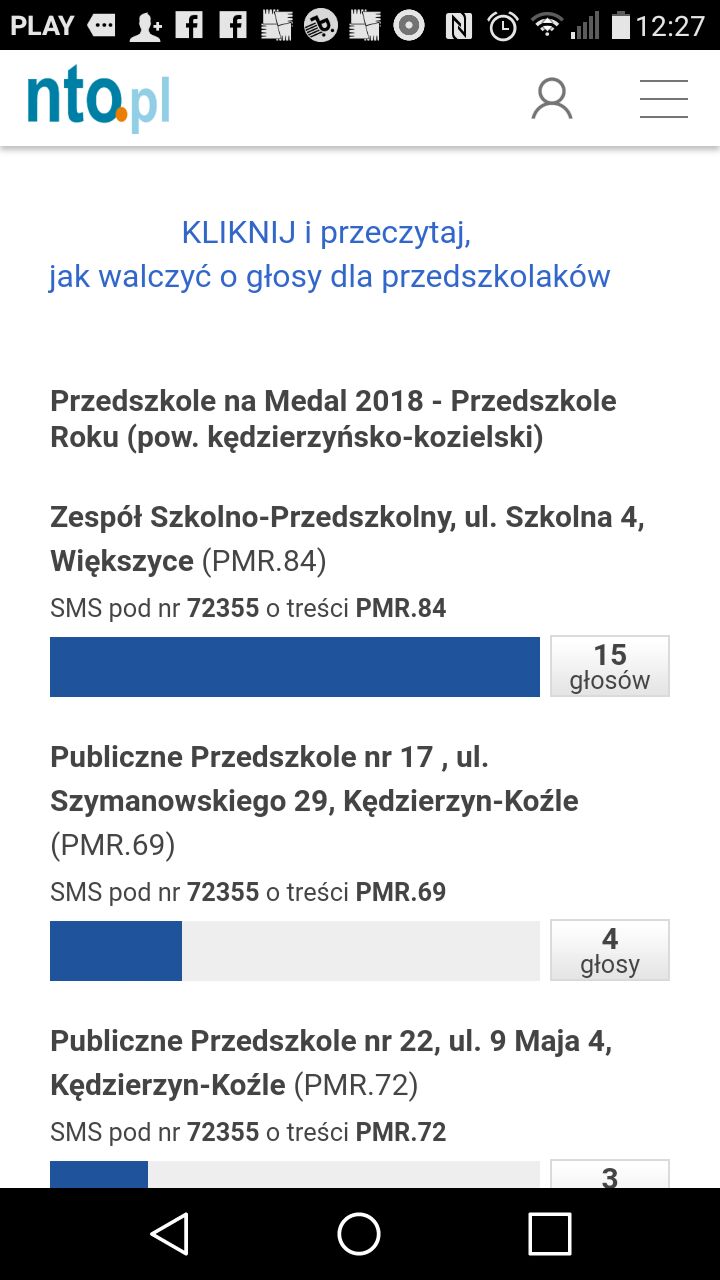The width and height of the screenshot is (720, 1280).
Task: Open the user account profile icon
Action: 551,99
